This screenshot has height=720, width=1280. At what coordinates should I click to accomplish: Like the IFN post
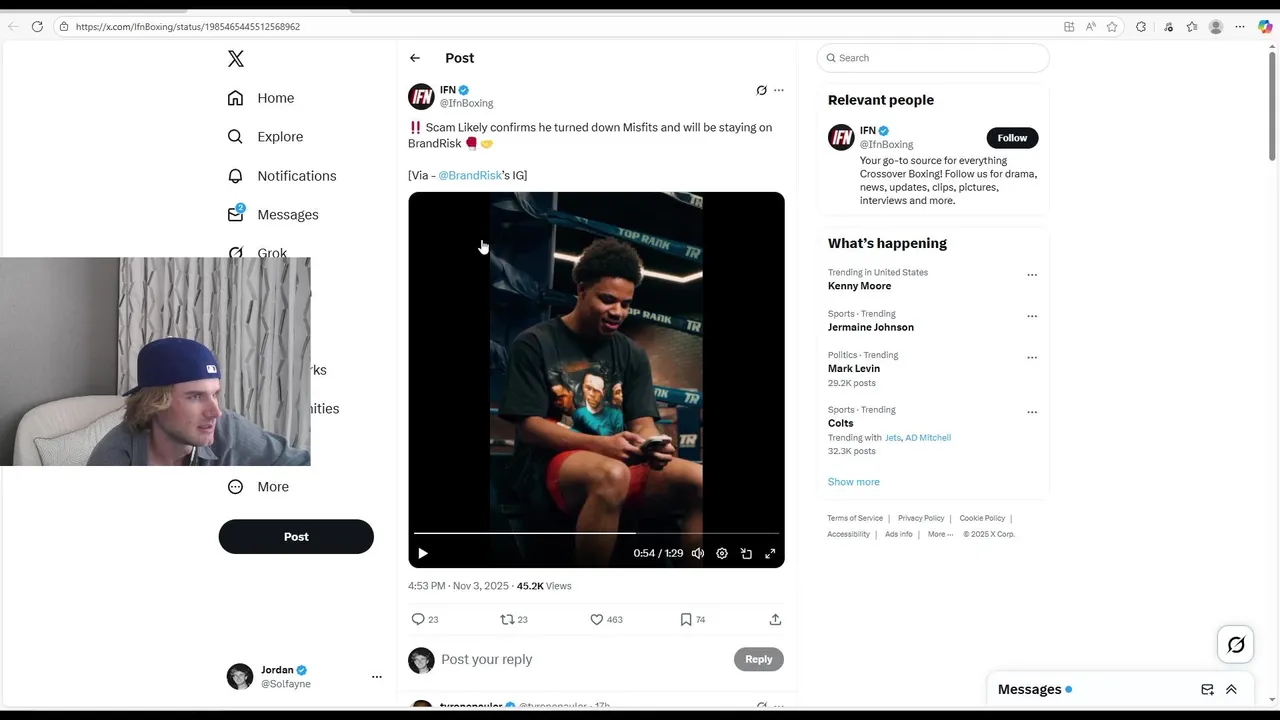(597, 619)
